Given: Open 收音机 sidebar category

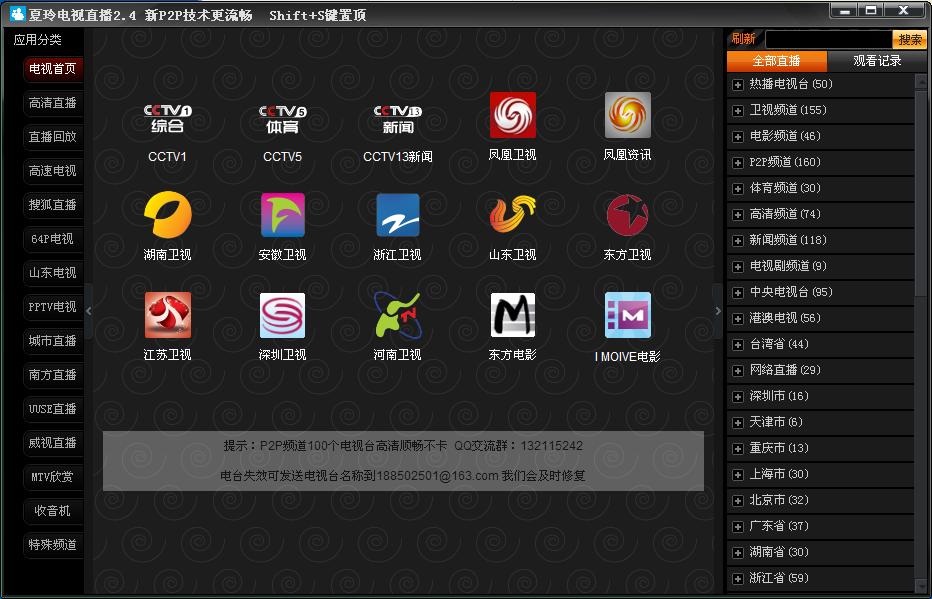Looking at the screenshot, I should tap(53, 511).
